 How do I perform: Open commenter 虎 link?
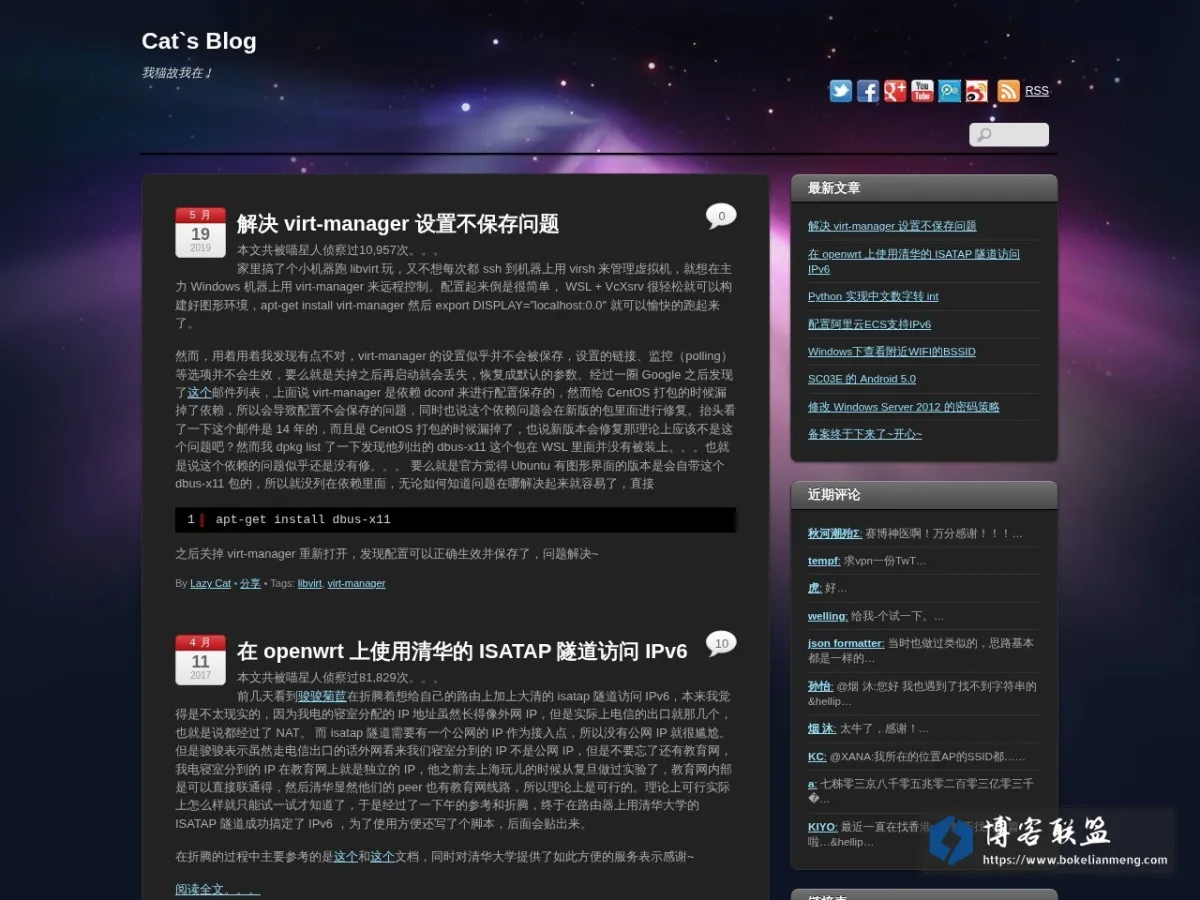814,588
